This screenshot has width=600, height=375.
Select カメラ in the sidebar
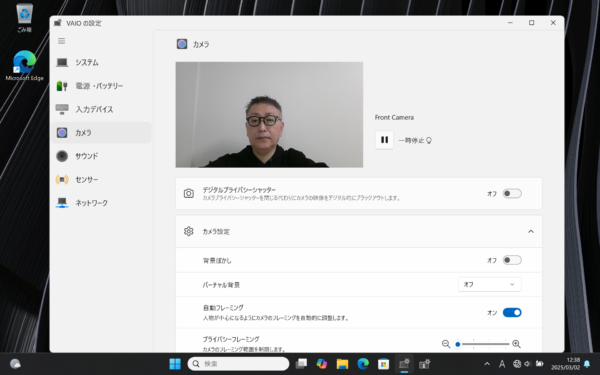tap(102, 132)
